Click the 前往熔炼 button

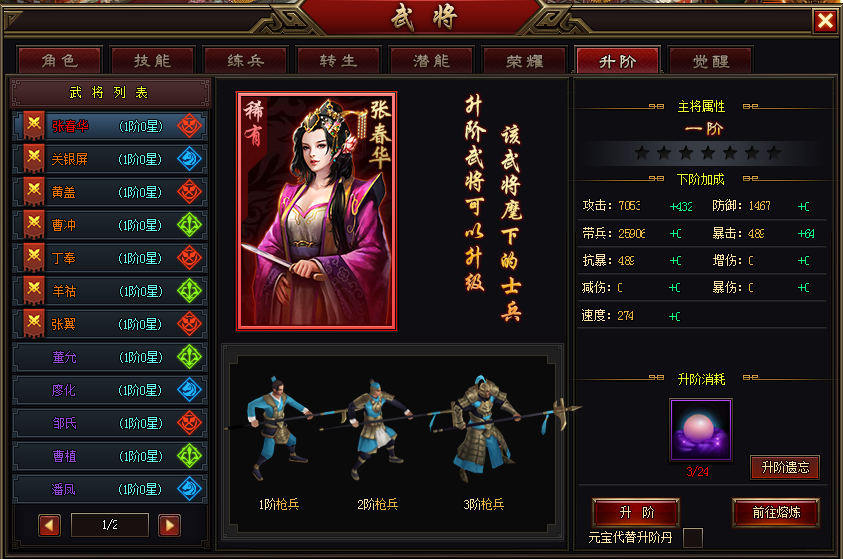tap(776, 512)
